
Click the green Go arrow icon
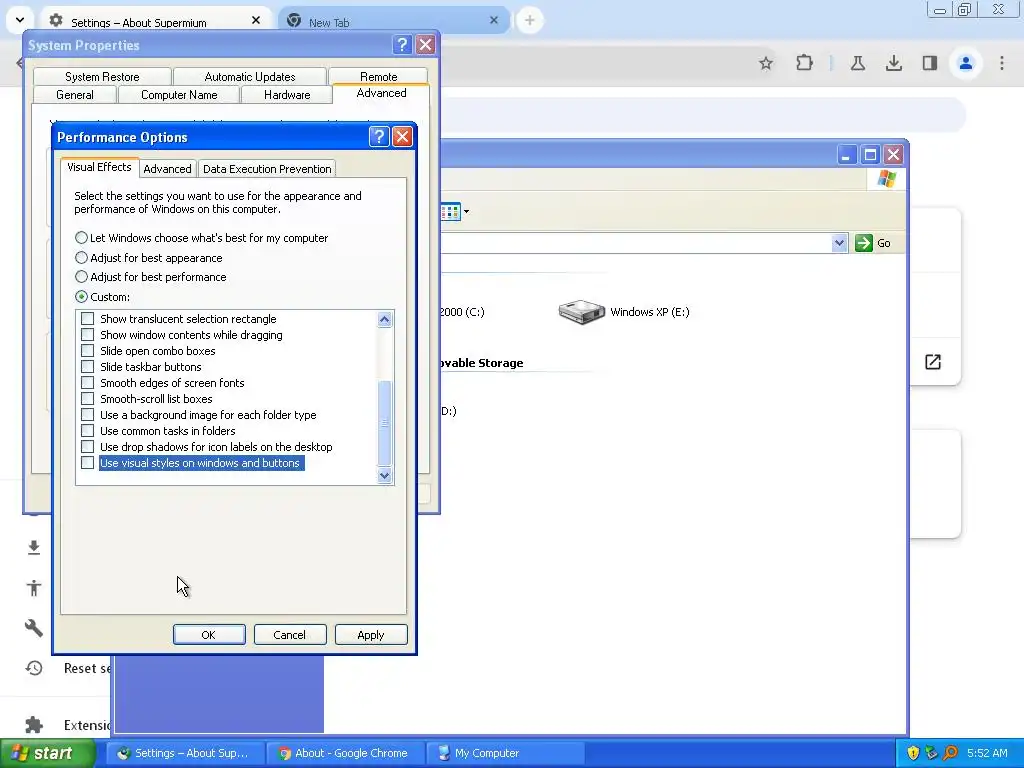click(863, 243)
